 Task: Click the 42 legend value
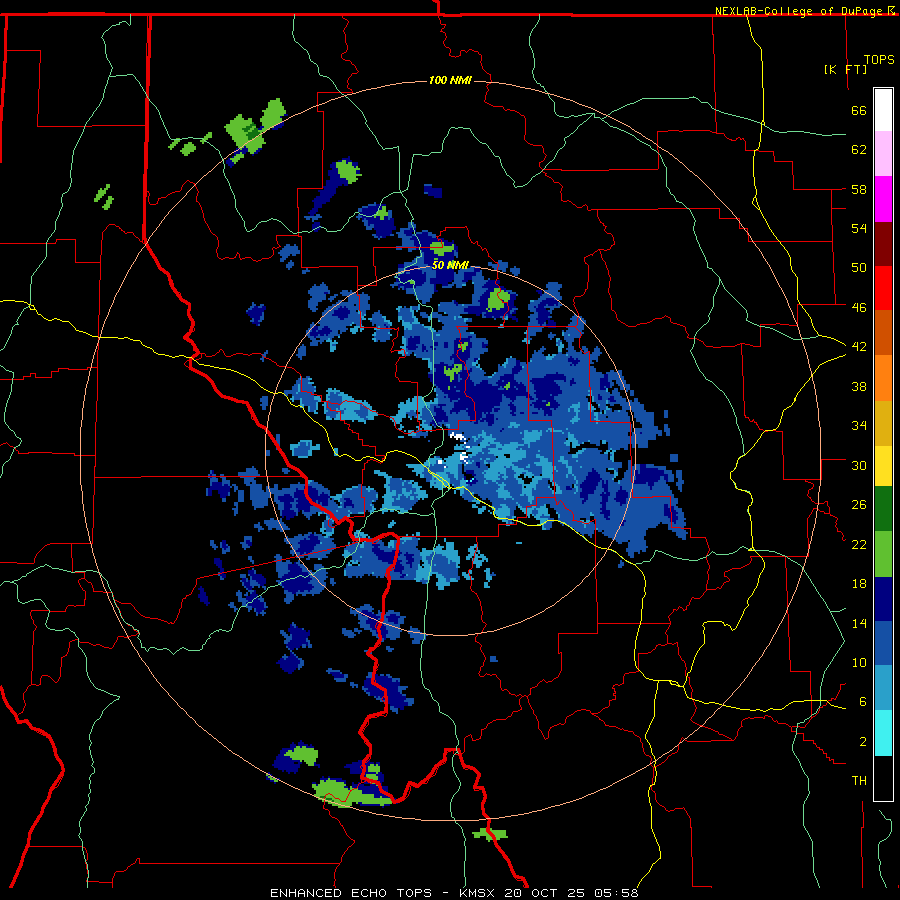pyautogui.click(x=859, y=347)
